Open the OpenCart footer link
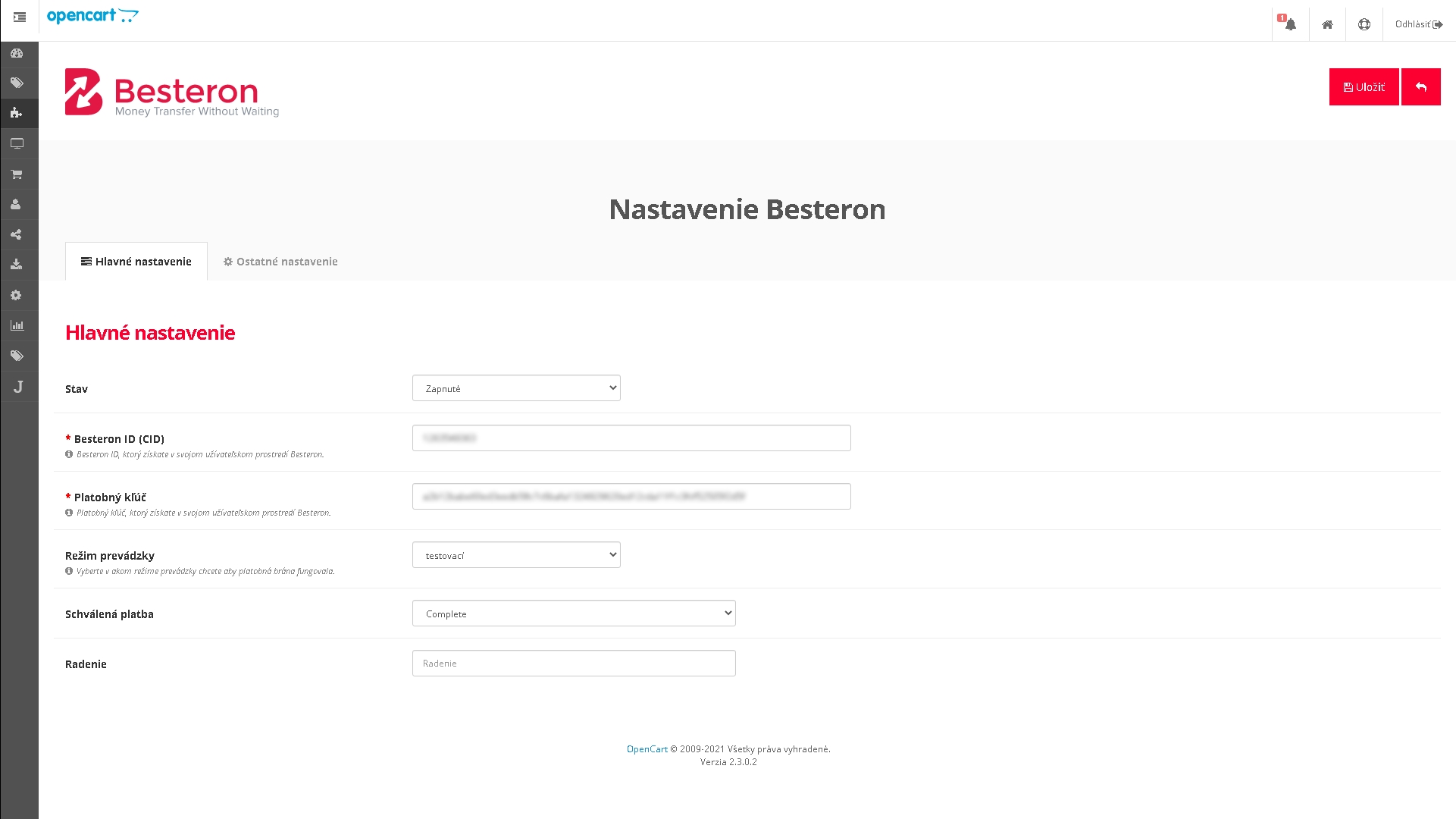The width and height of the screenshot is (1456, 819). [647, 749]
